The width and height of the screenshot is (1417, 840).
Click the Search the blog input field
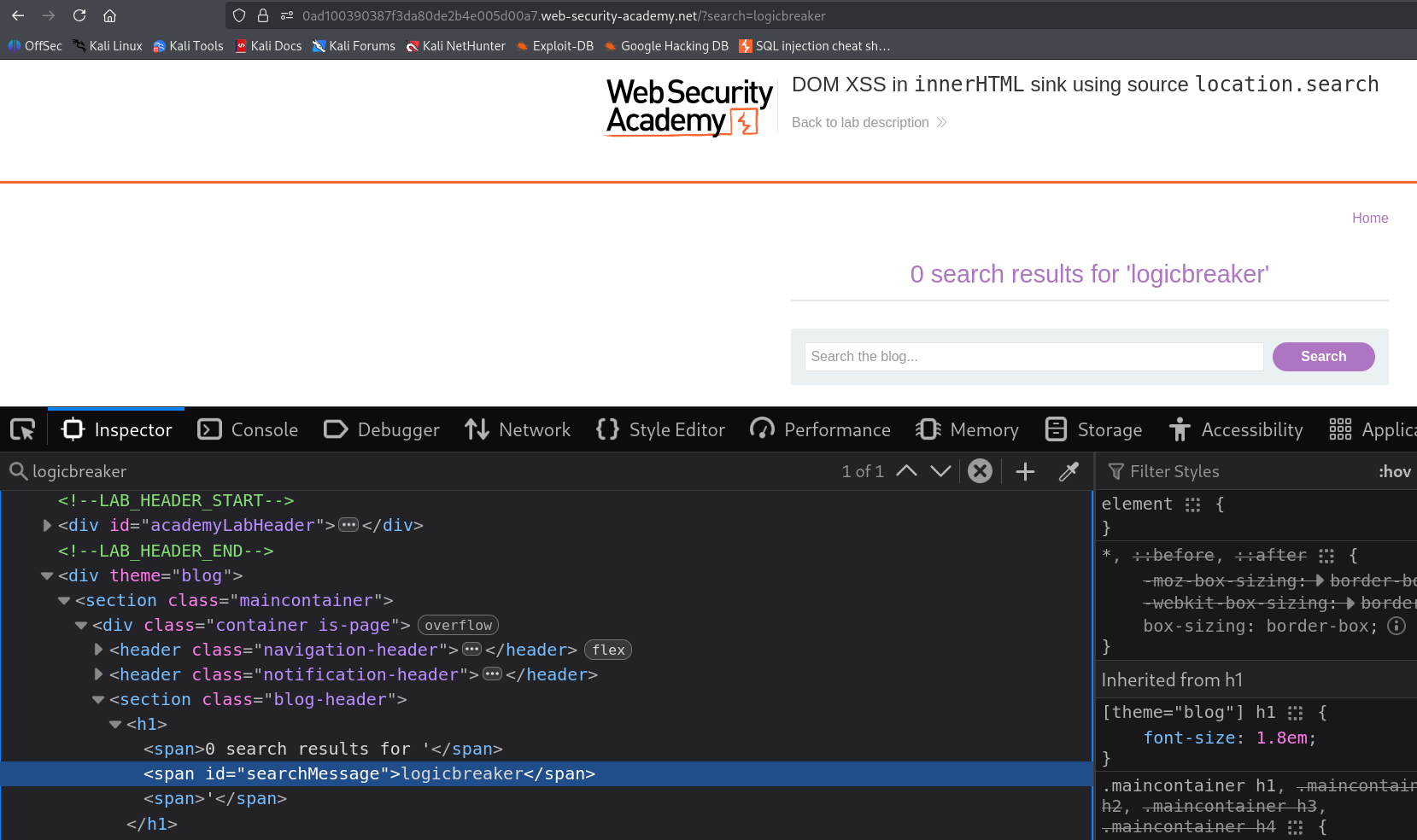[1033, 357]
